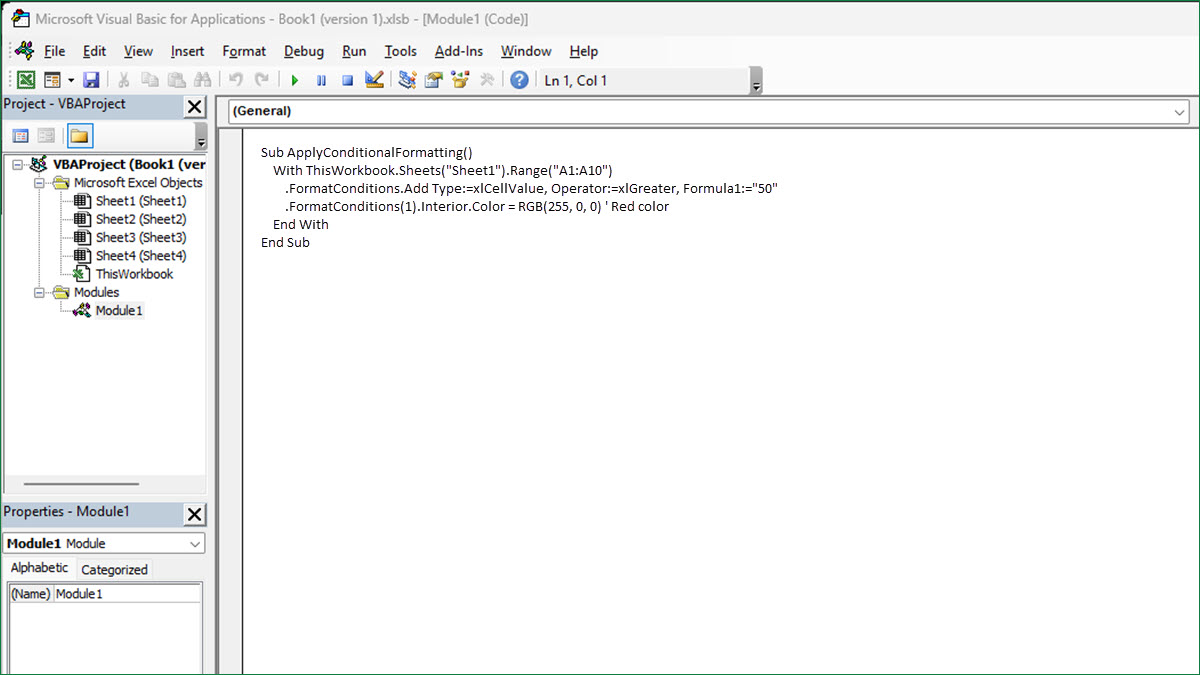
Task: Click the Break (pause) toolbar icon
Action: [321, 80]
